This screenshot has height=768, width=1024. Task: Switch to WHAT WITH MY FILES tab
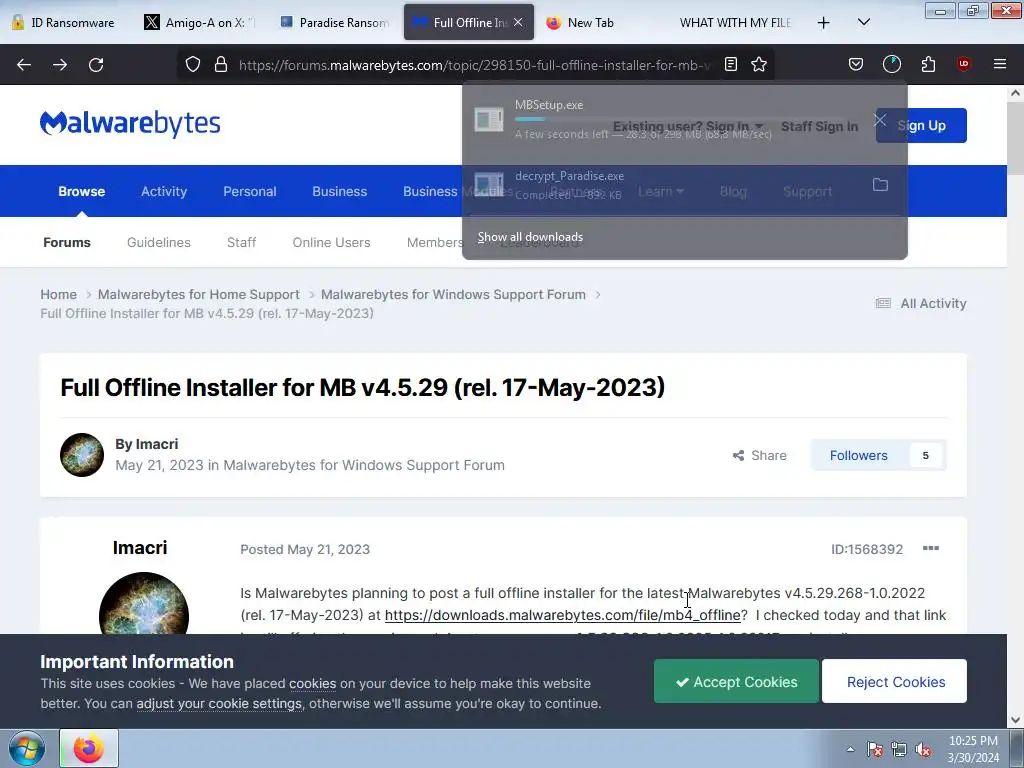point(735,22)
